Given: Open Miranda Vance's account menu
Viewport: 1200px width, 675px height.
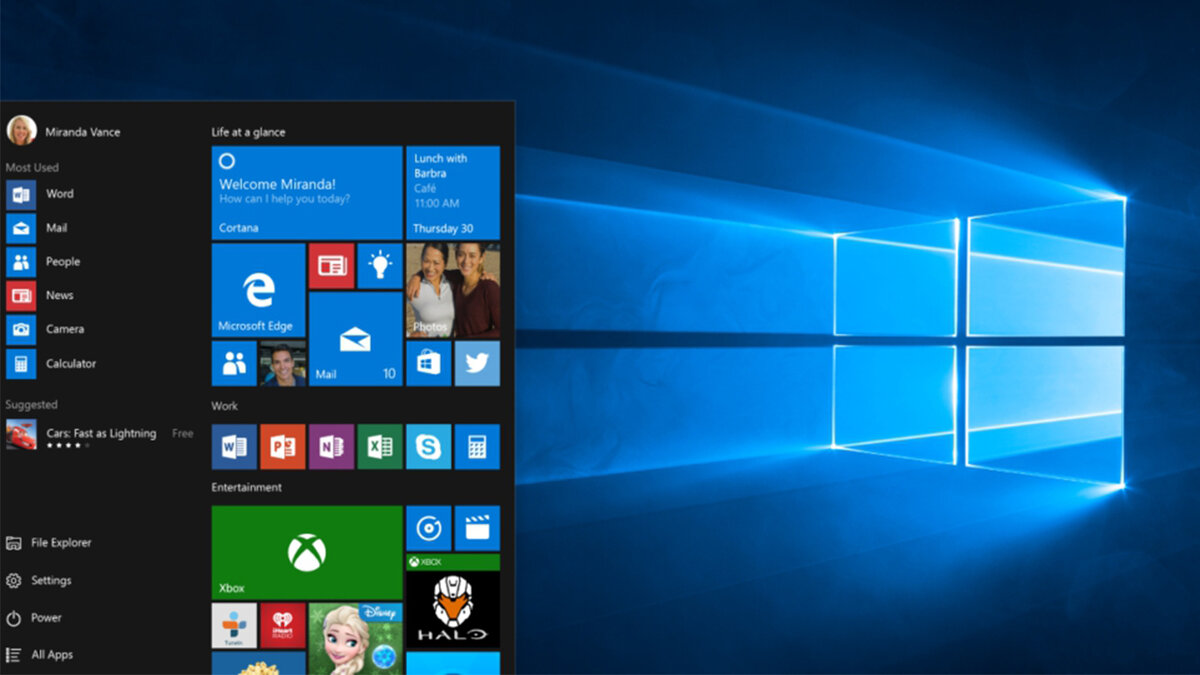Looking at the screenshot, I should click(x=64, y=131).
